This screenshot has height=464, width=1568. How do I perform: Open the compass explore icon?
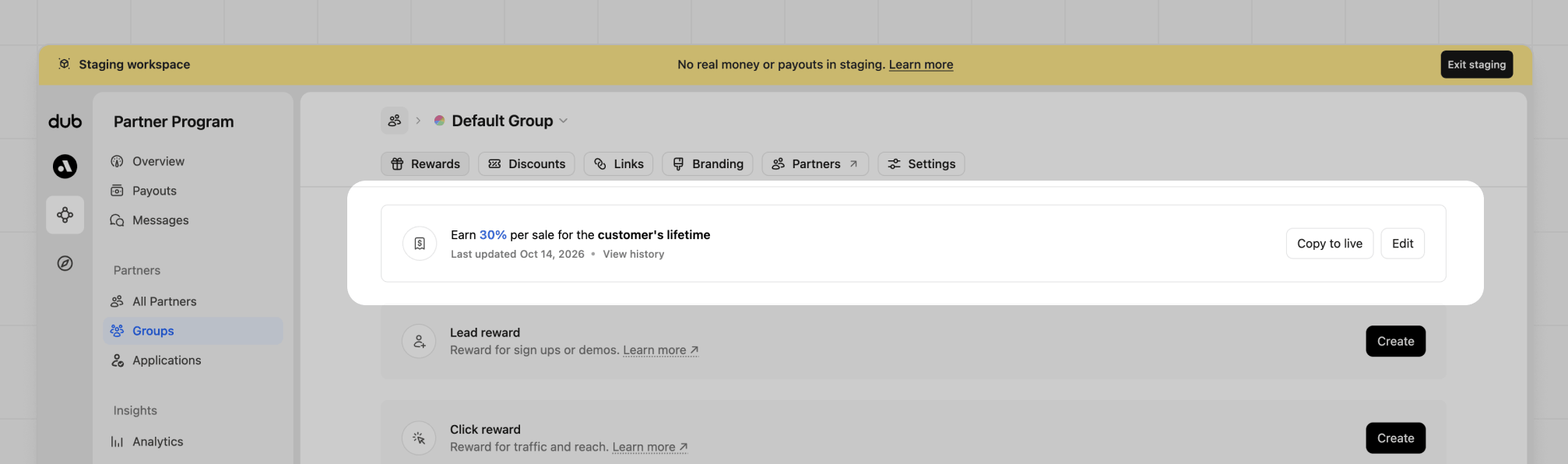point(65,263)
